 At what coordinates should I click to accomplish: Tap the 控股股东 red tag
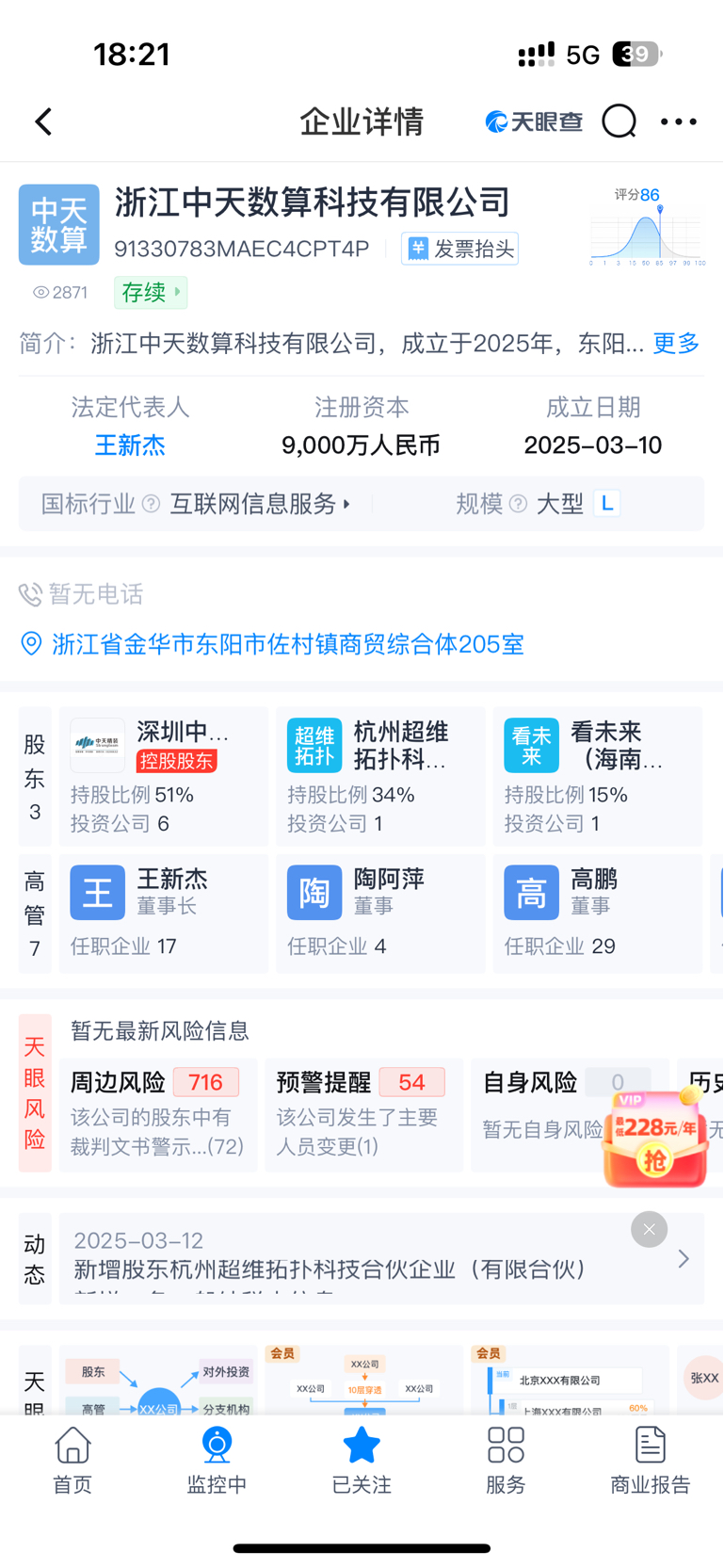pos(177,761)
